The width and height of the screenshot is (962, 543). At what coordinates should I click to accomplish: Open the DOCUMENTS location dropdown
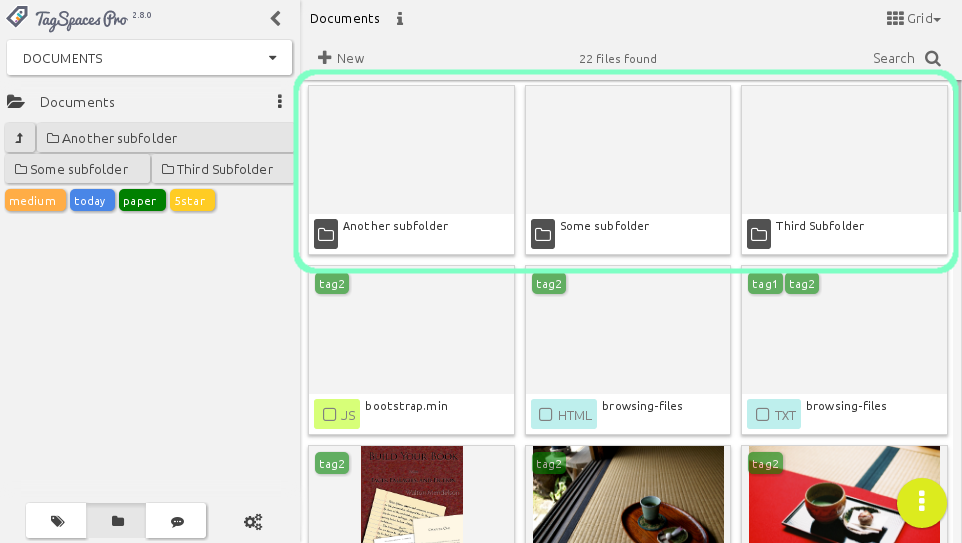coord(149,58)
